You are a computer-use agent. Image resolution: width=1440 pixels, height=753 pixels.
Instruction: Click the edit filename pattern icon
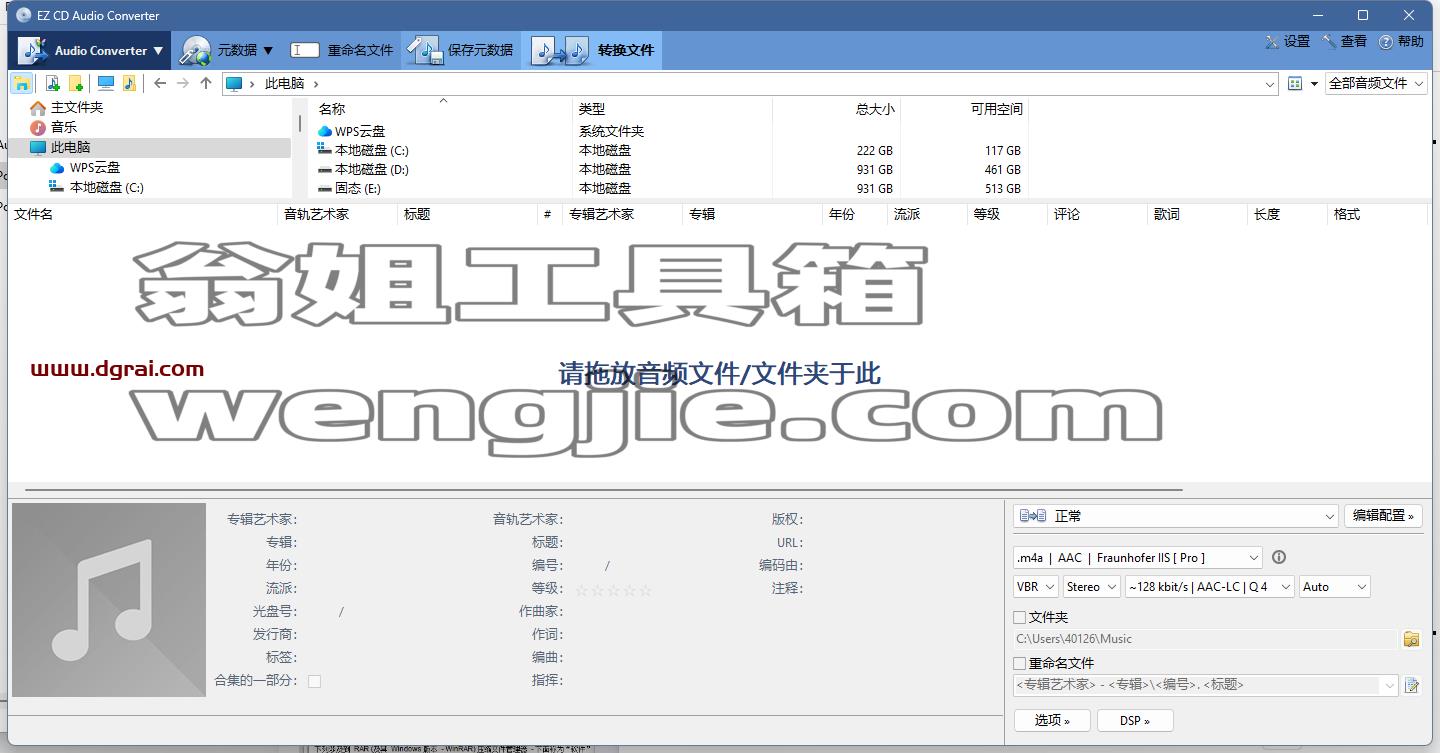coord(1412,685)
